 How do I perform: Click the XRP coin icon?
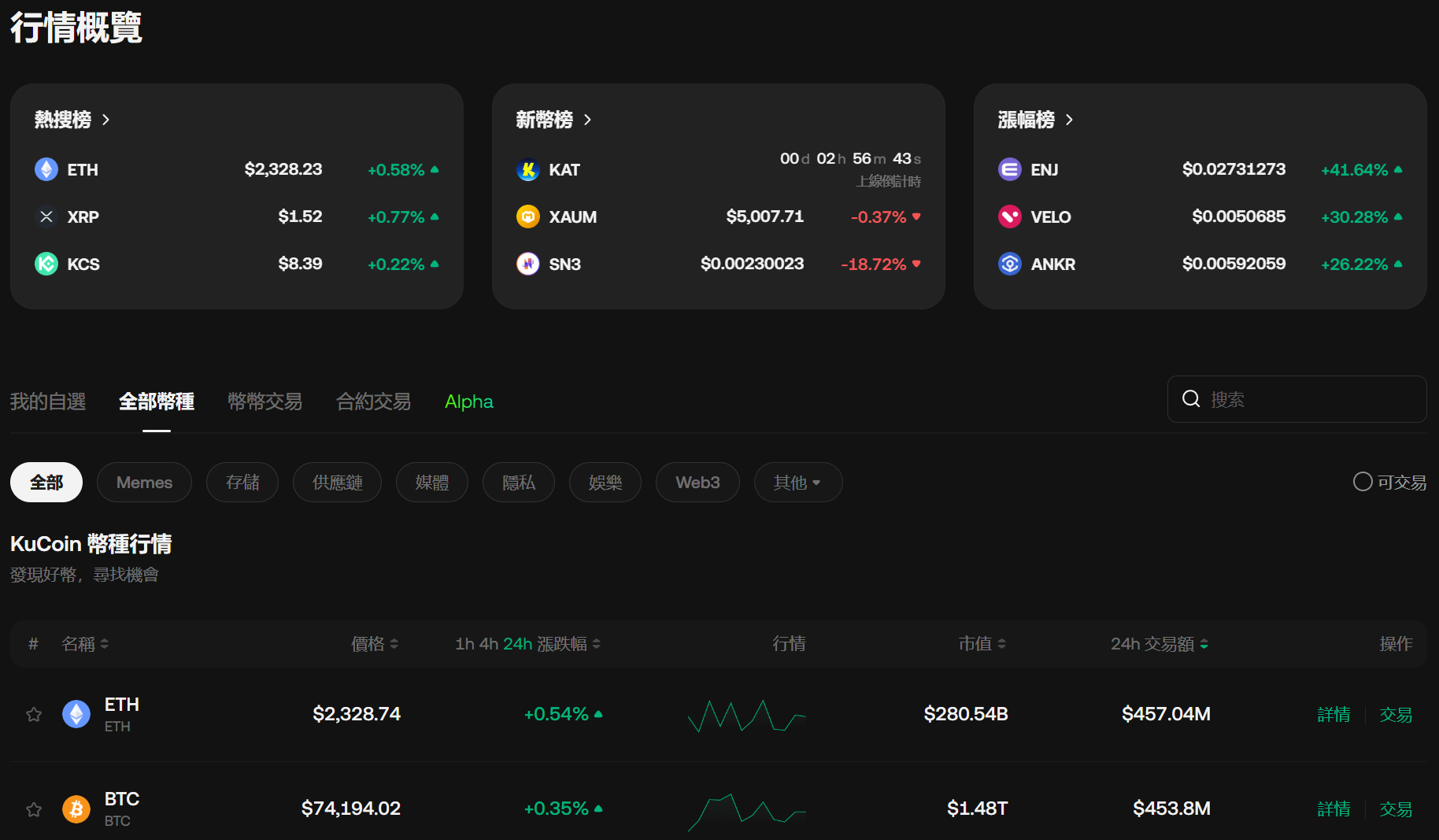pos(46,216)
